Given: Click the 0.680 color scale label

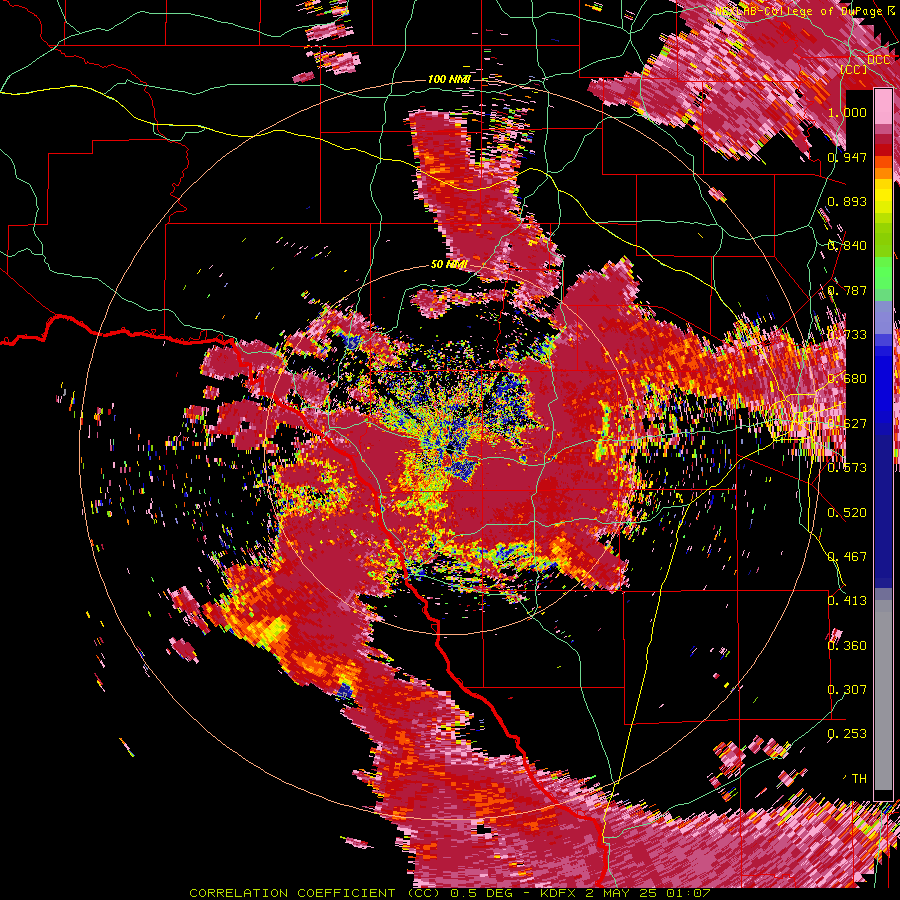Looking at the screenshot, I should [847, 379].
